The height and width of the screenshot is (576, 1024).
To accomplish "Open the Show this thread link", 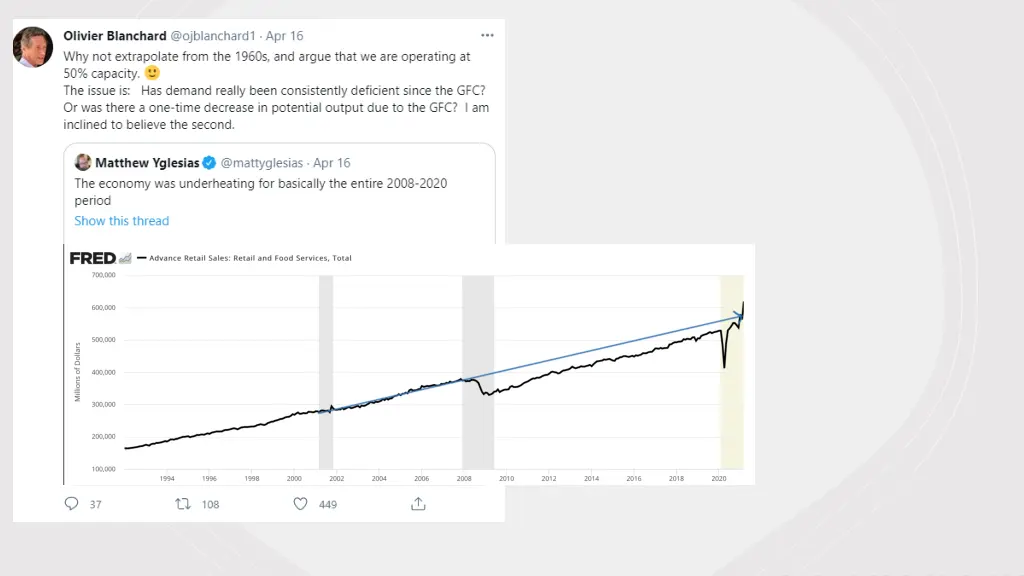I will [x=121, y=221].
